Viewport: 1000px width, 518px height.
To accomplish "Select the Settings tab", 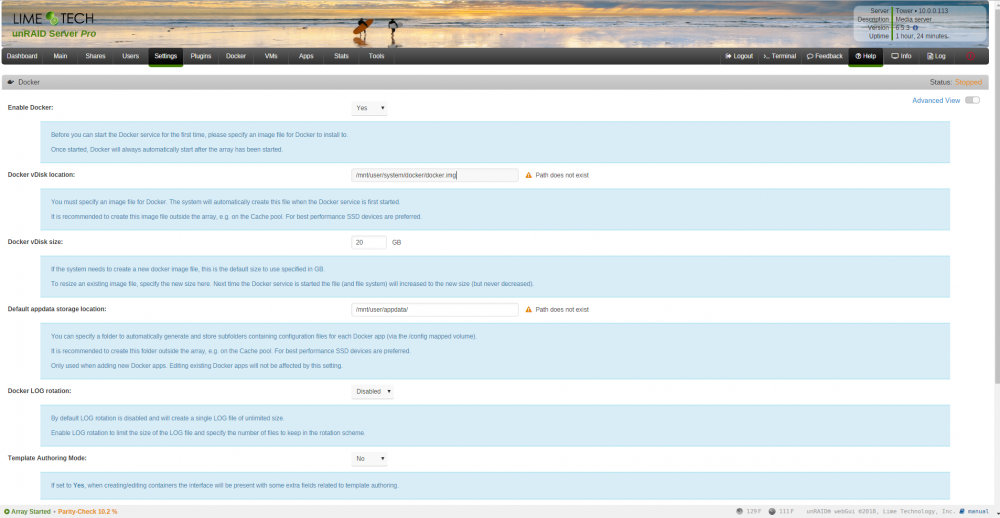I will [x=166, y=56].
